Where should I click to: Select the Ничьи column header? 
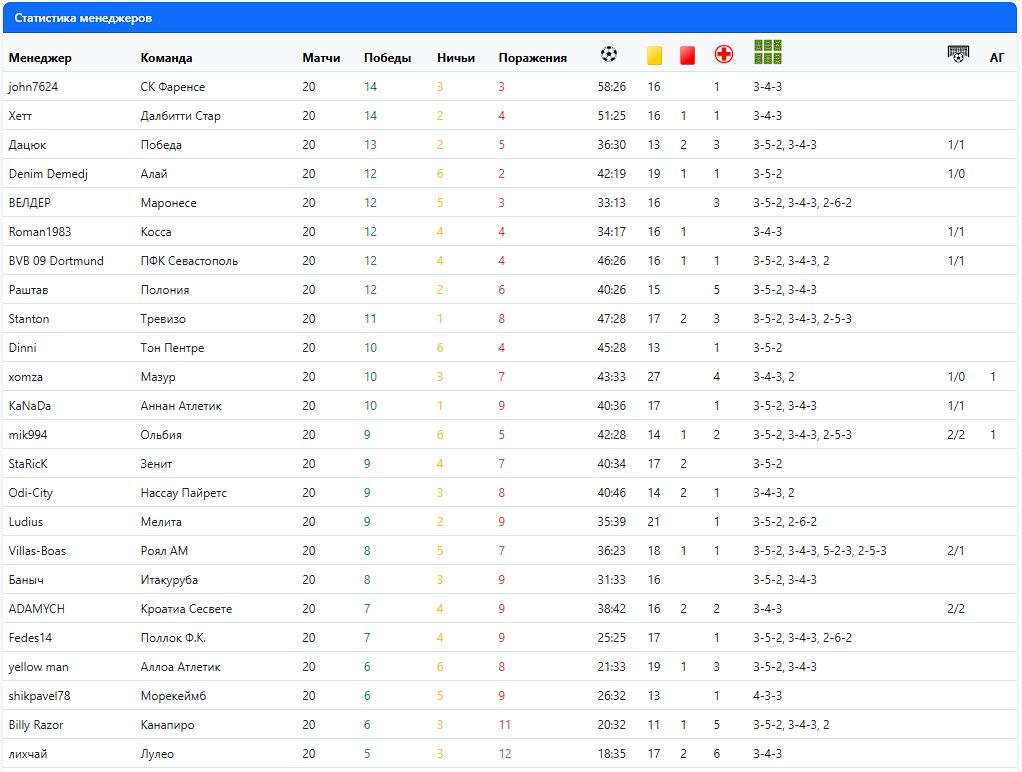click(x=456, y=58)
